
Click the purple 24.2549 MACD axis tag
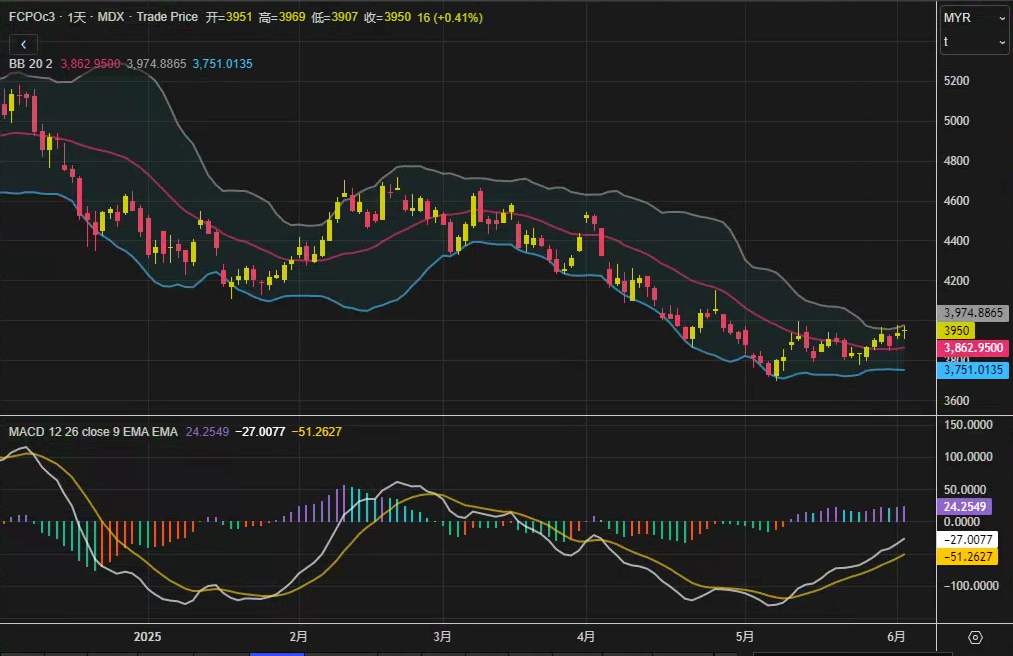coord(964,507)
